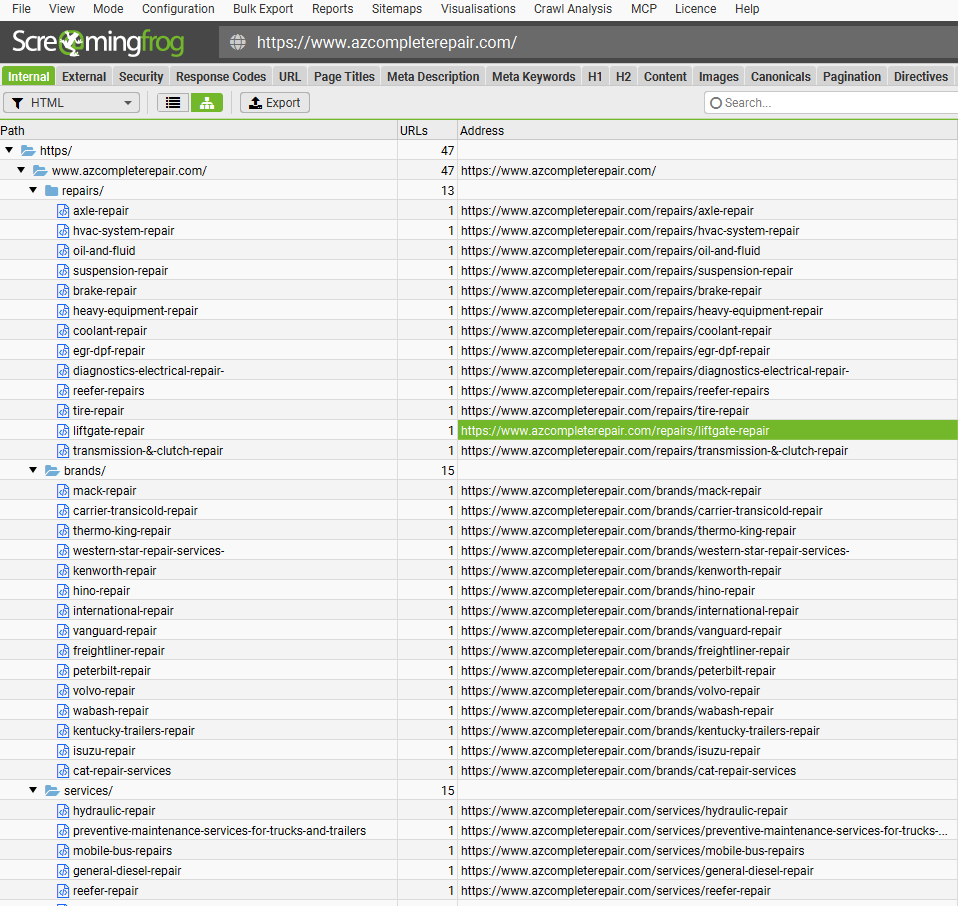
Task: Click the coolant-repair page icon
Action: tap(63, 331)
